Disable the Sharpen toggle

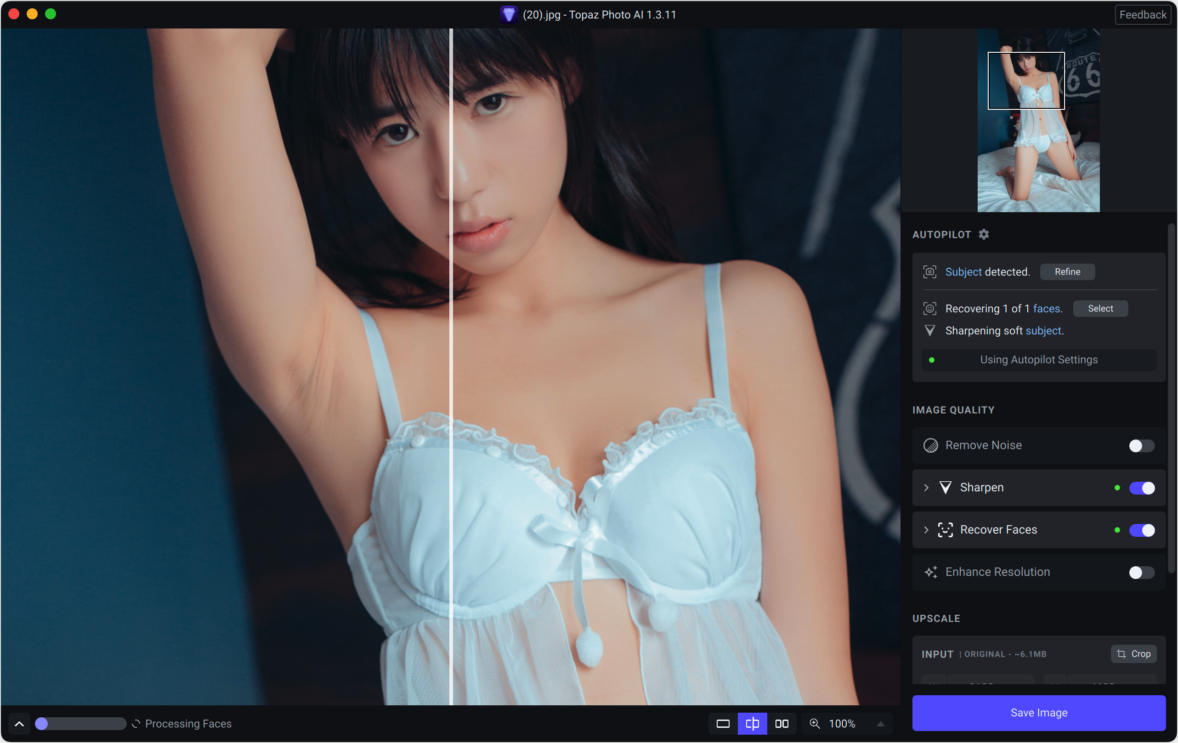(1141, 488)
